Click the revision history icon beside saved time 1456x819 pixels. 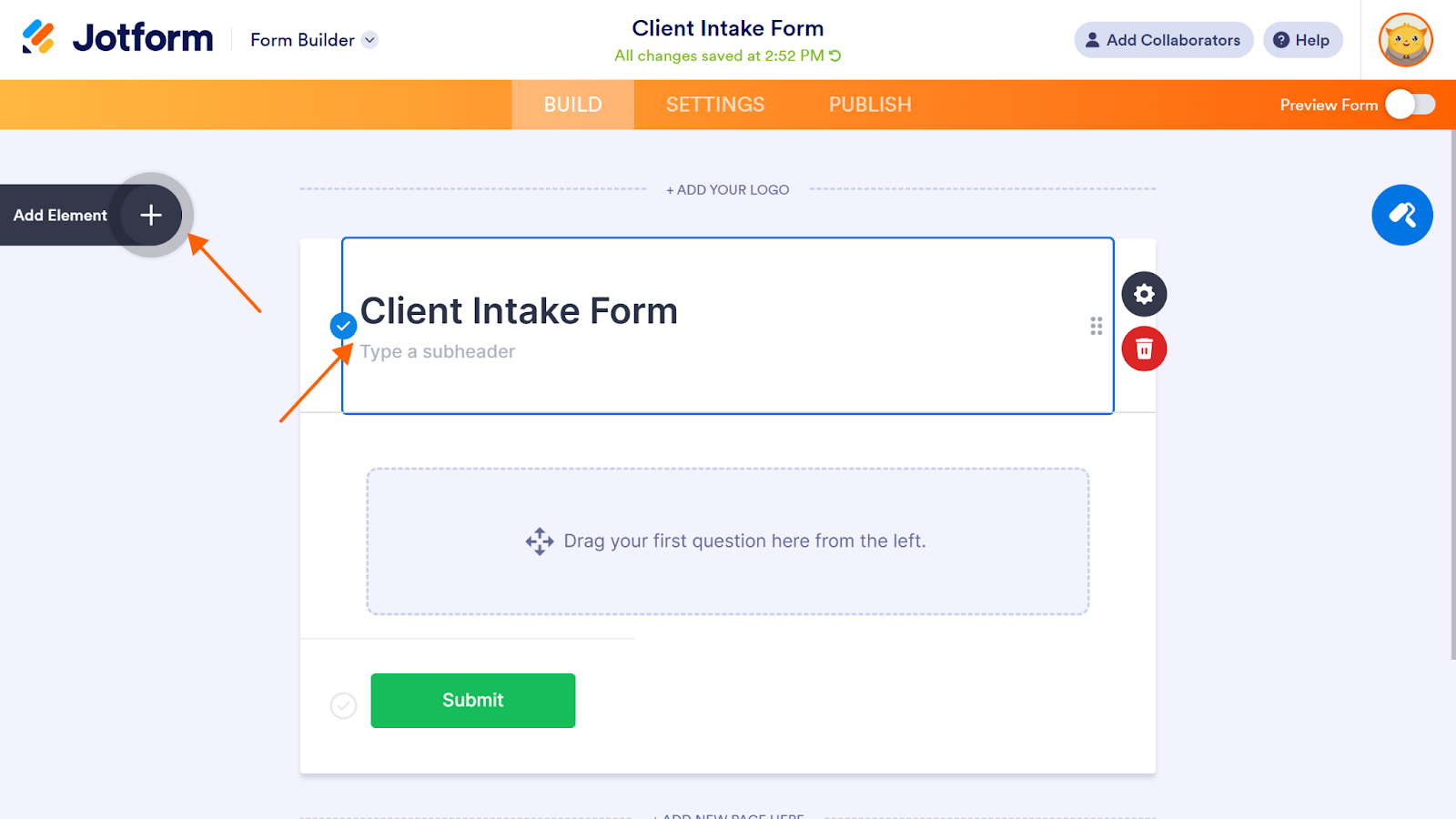tap(835, 56)
